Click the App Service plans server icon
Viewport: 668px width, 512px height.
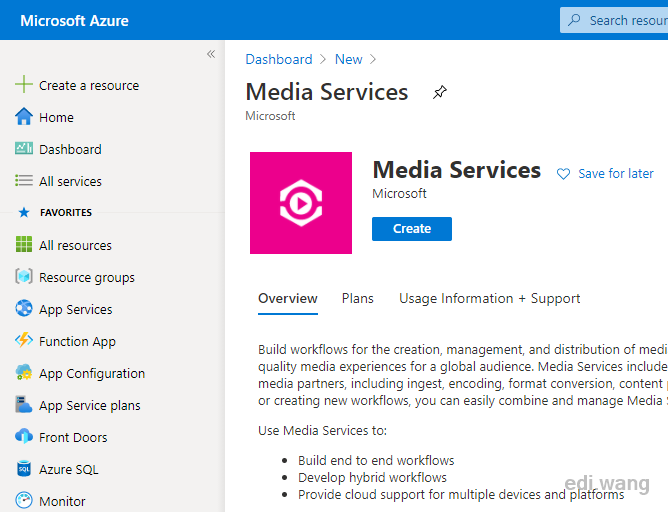(24, 404)
